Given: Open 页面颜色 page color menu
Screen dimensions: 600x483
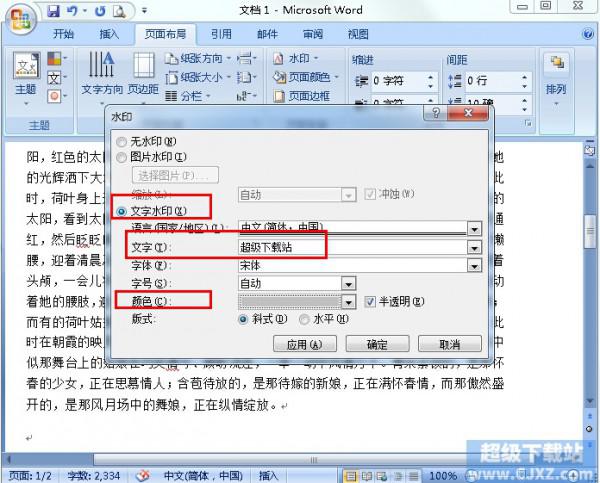Looking at the screenshot, I should tap(306, 78).
